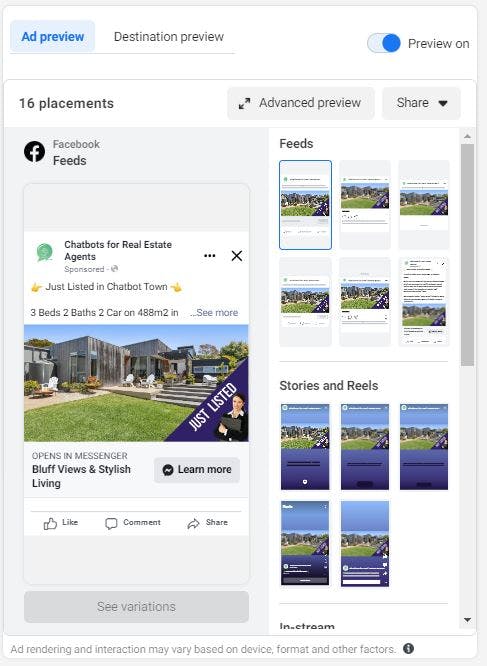Click the expand arrows icon on Advanced preview
Image resolution: width=487 pixels, height=666 pixels.
[244, 103]
